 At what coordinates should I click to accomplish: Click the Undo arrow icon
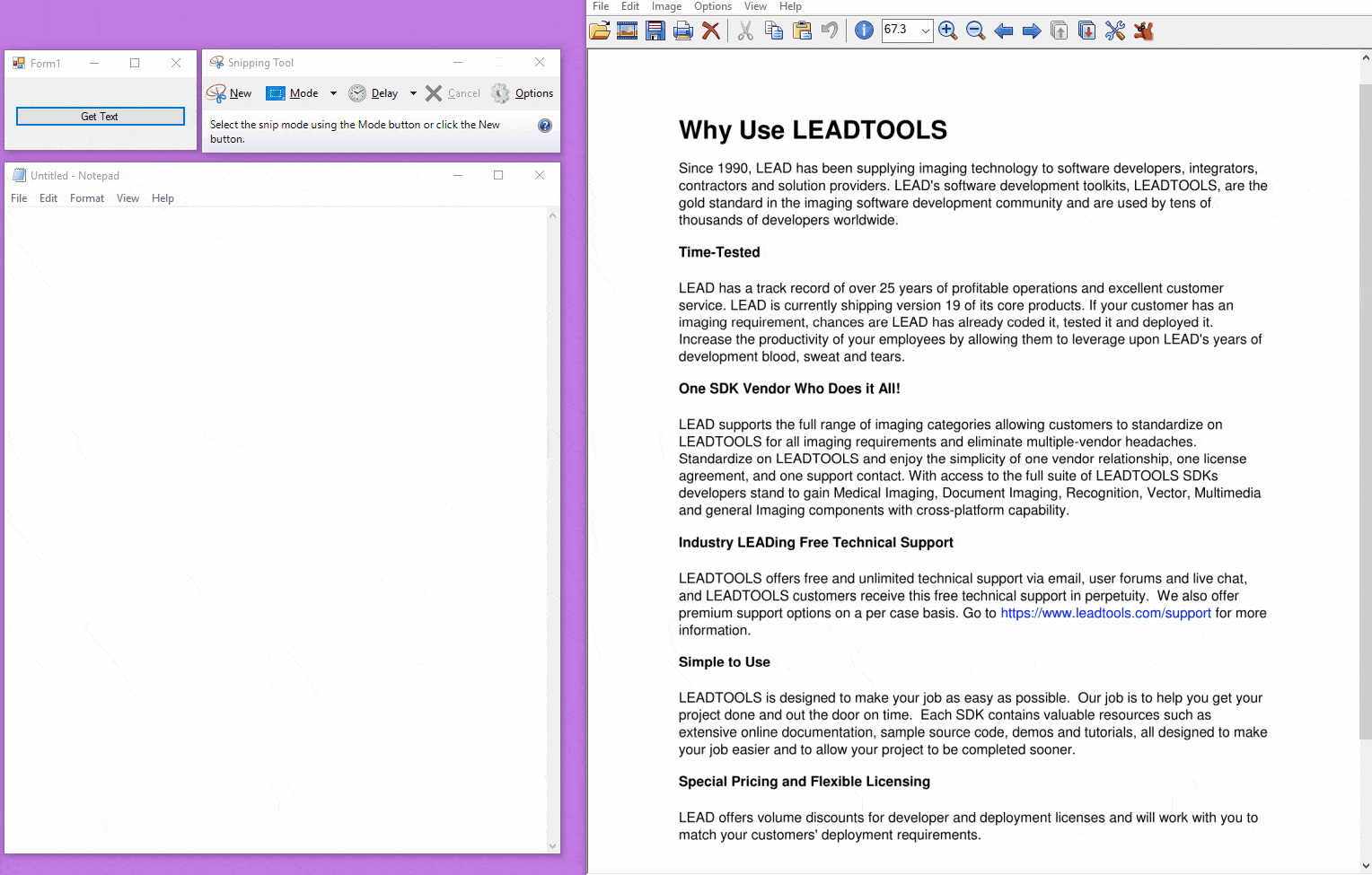[830, 31]
